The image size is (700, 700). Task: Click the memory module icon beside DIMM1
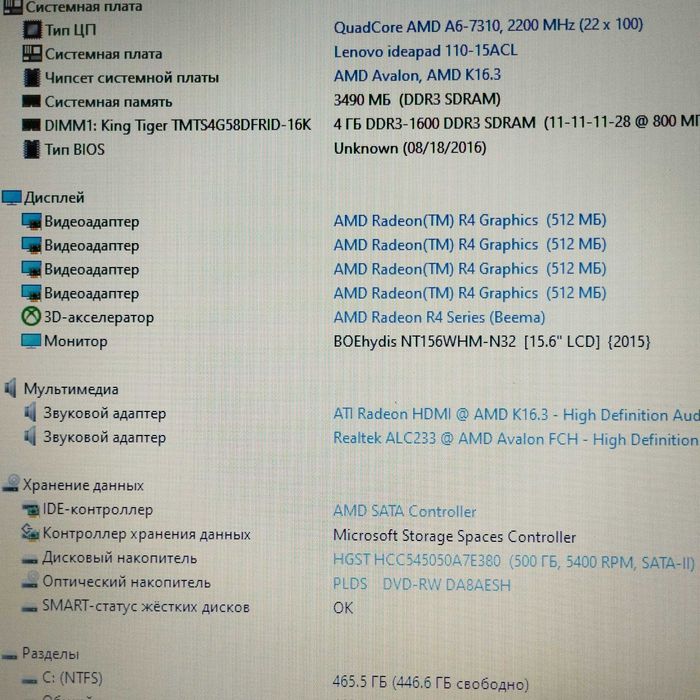tap(31, 125)
